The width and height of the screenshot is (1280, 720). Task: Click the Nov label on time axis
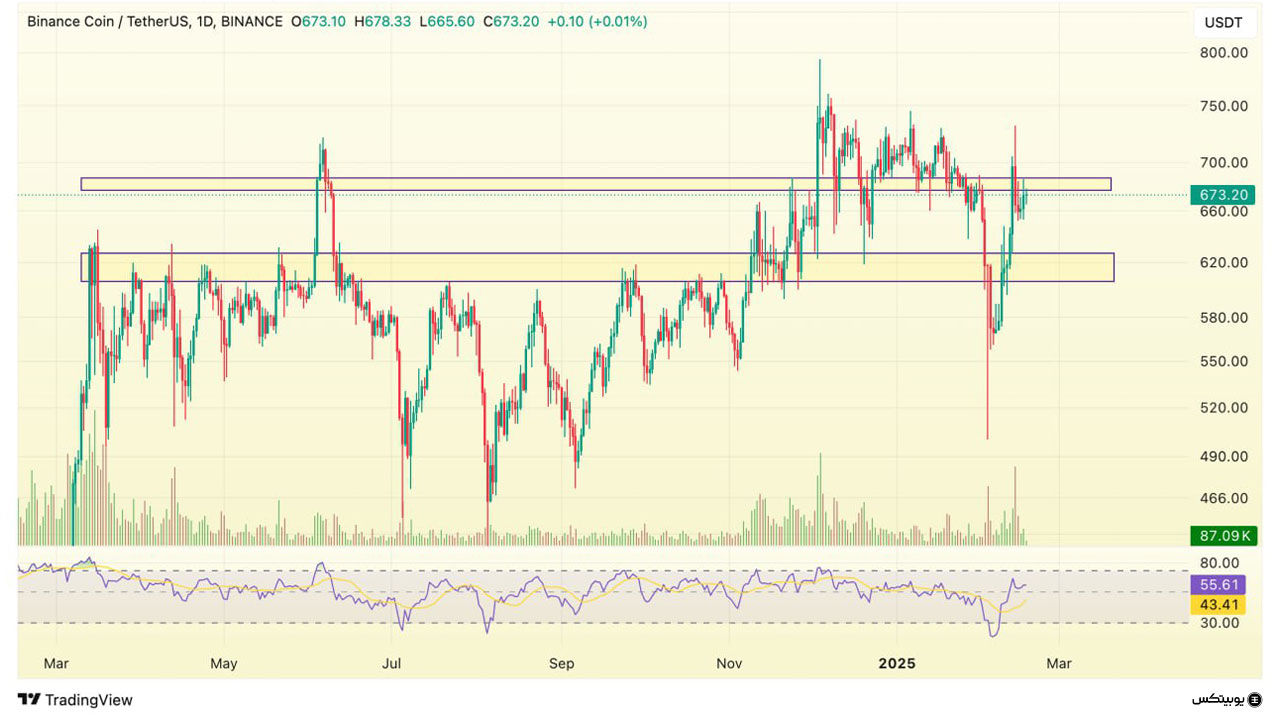coord(729,663)
